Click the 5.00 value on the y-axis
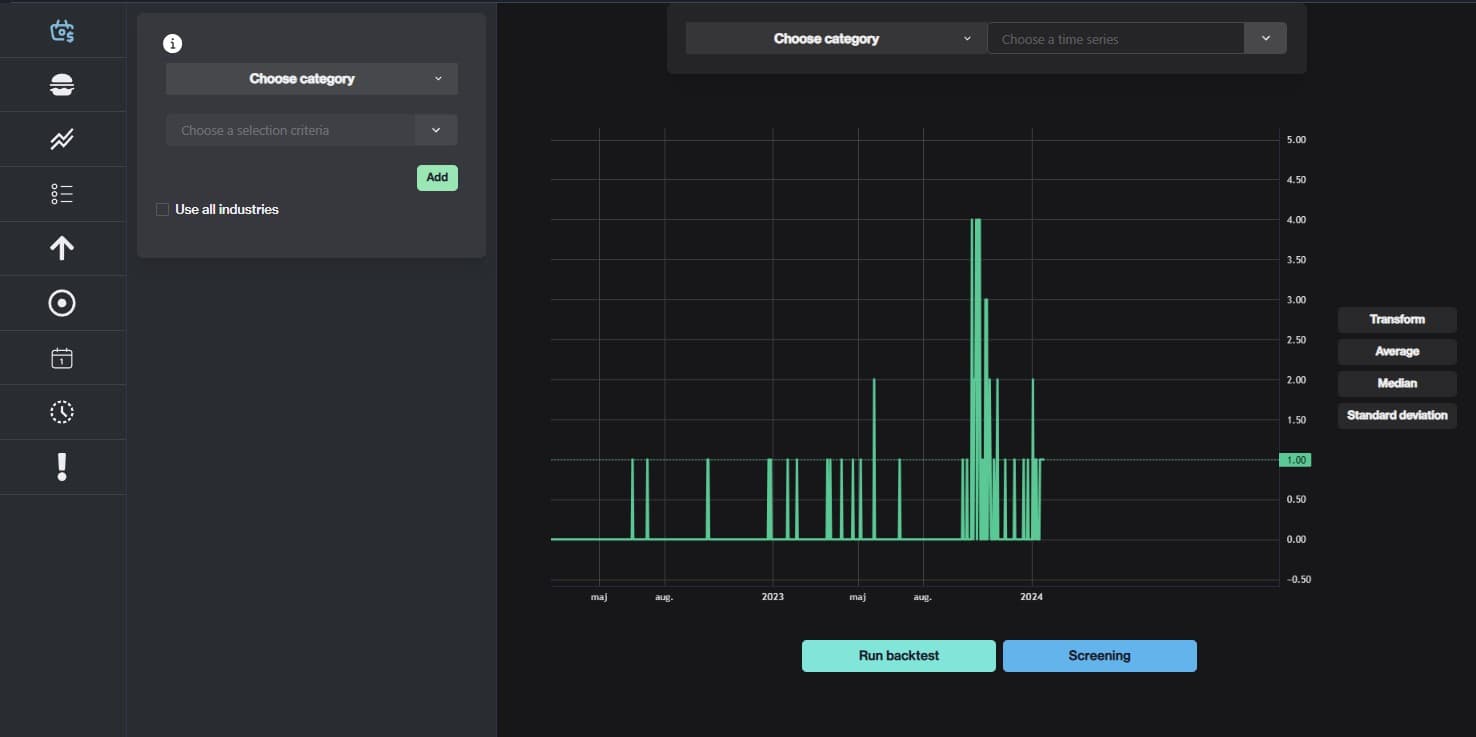Screen dimensions: 1476x737 (x=1296, y=140)
